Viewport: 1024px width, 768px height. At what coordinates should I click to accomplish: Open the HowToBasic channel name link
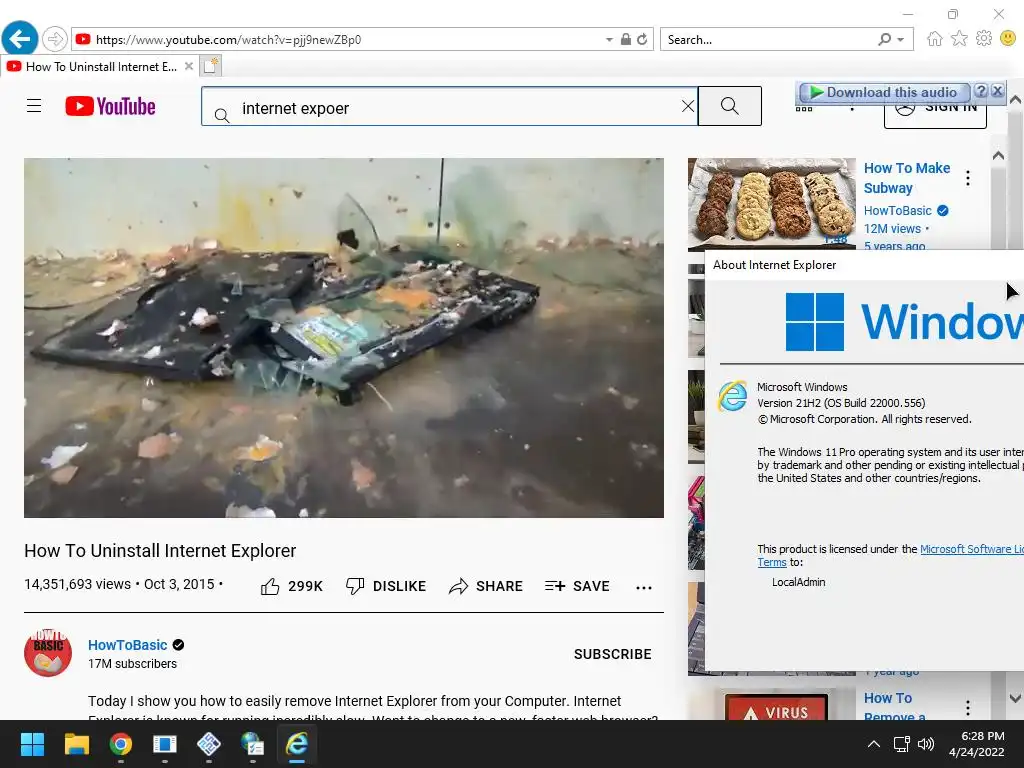tap(127, 645)
